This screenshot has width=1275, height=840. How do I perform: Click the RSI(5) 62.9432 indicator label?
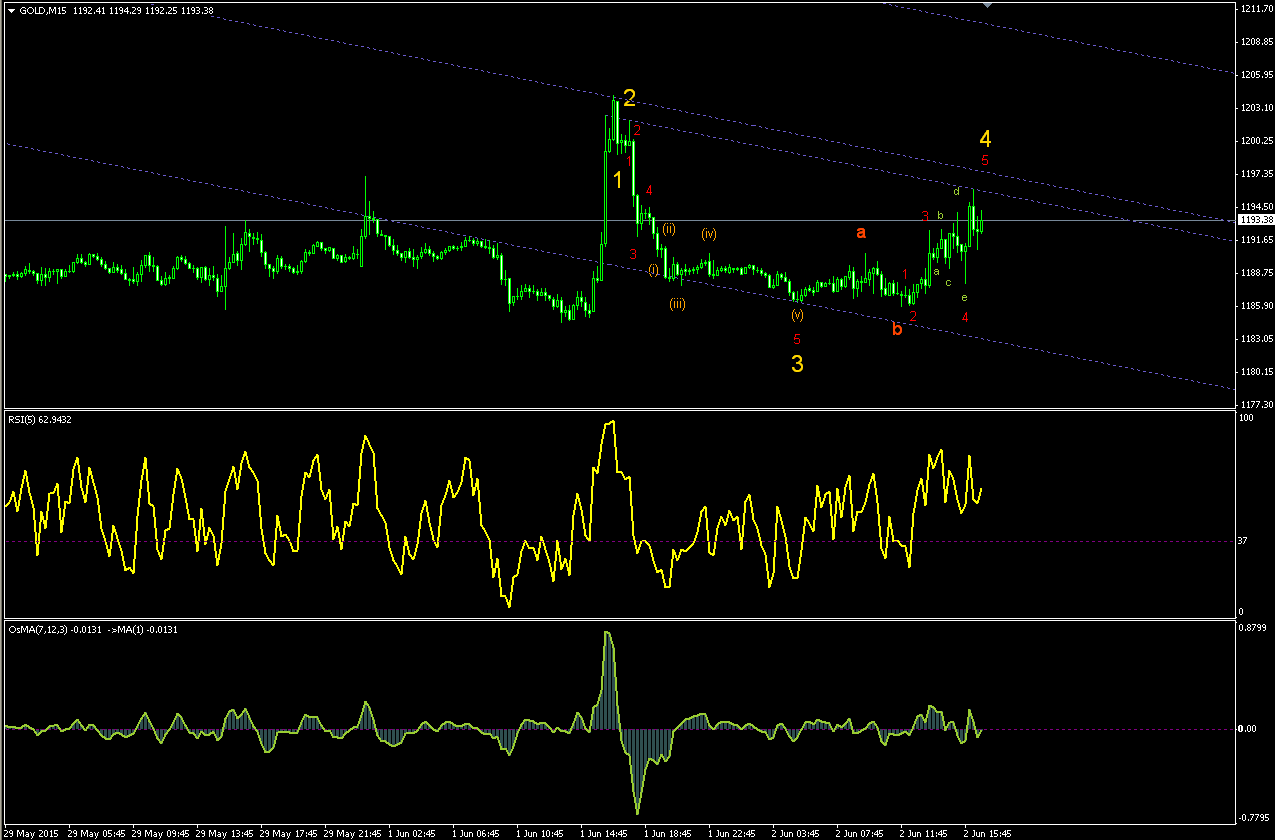point(39,419)
